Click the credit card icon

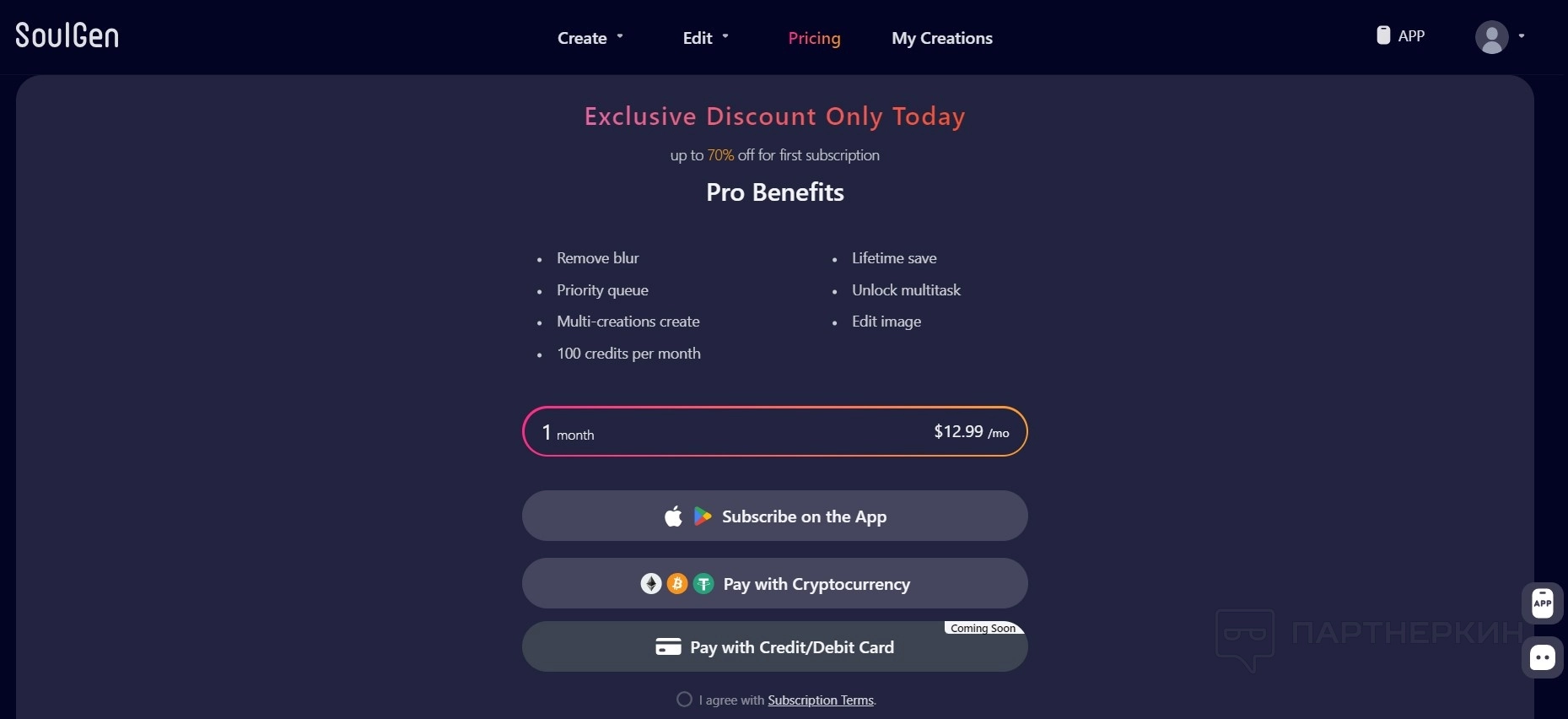(668, 647)
